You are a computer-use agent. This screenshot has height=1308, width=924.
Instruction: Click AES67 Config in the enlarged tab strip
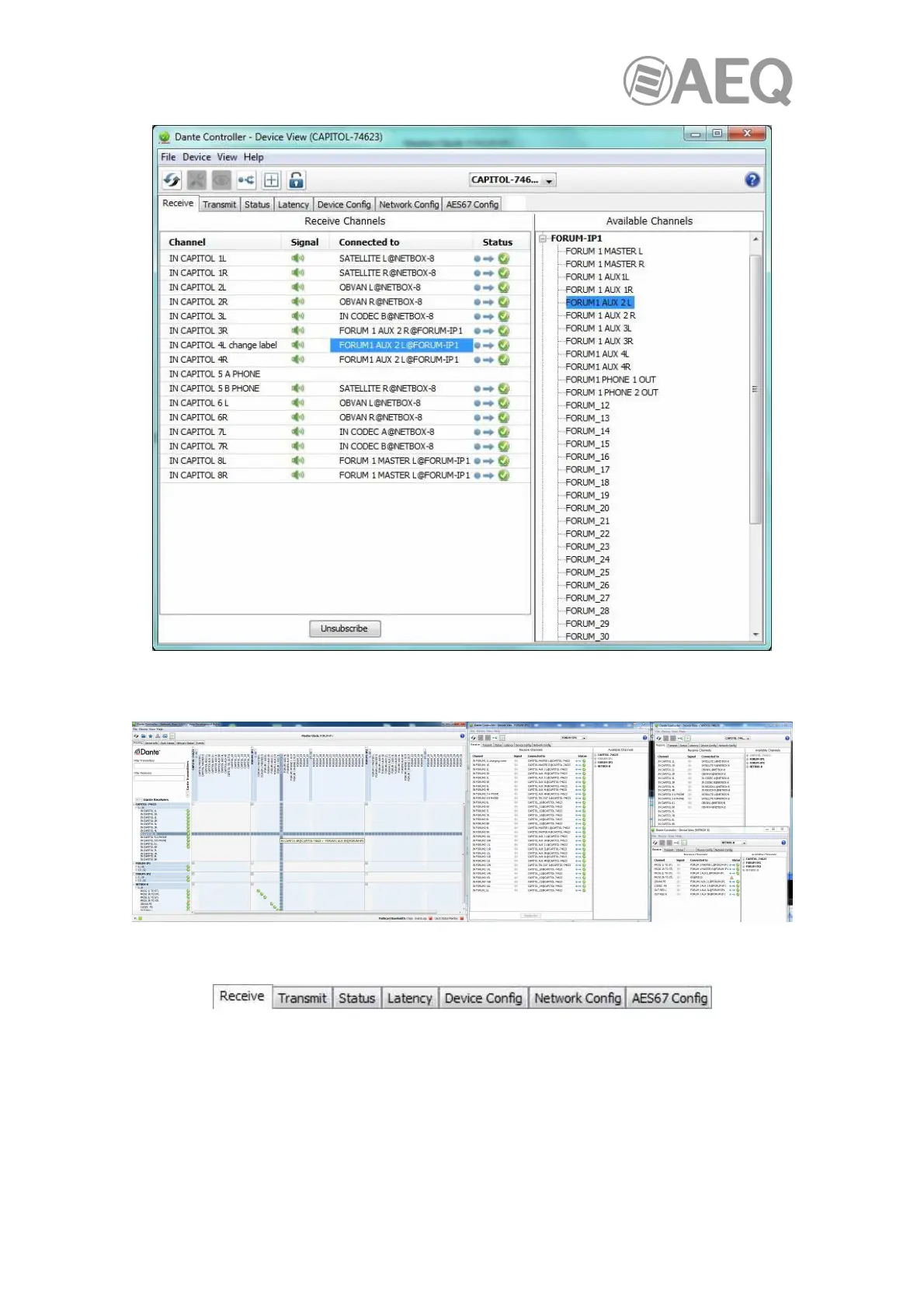(x=669, y=998)
